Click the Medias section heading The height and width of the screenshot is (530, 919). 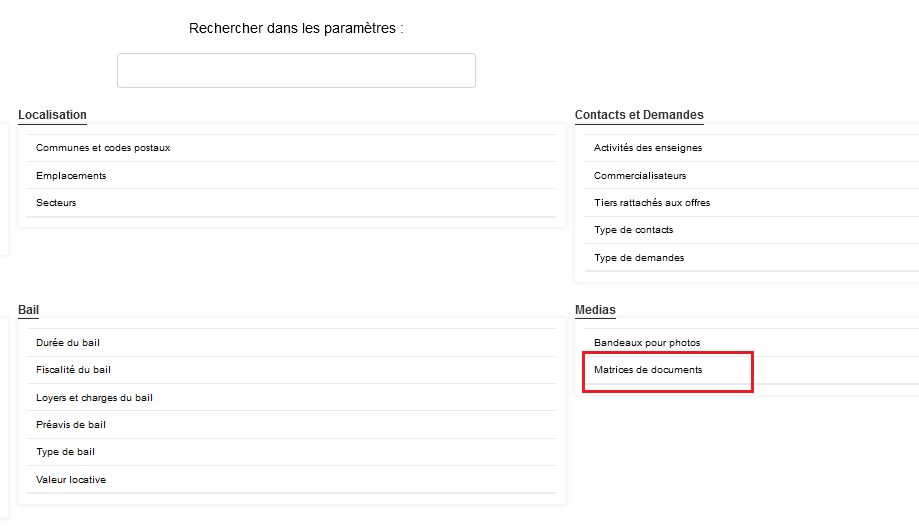(x=595, y=310)
